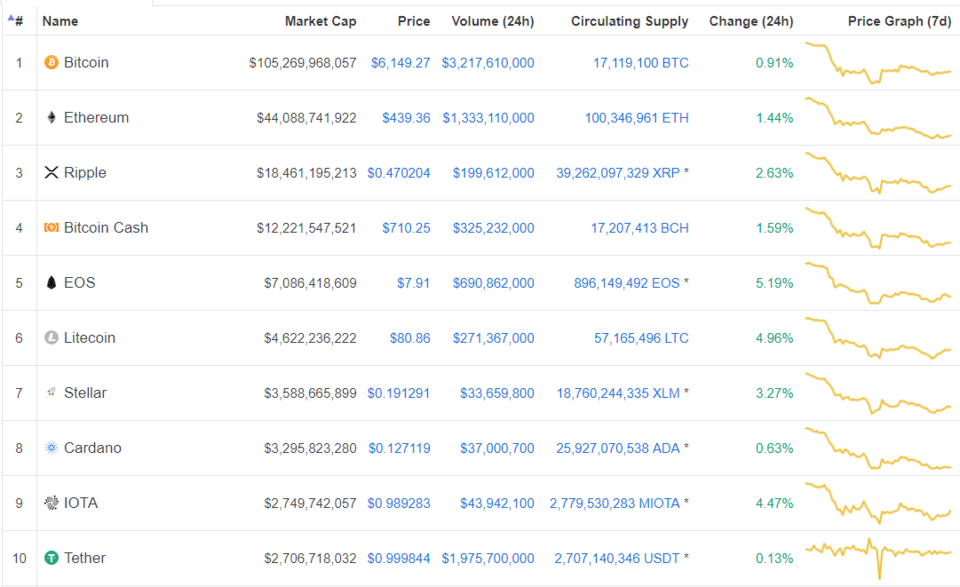This screenshot has height=587, width=960.
Task: Open the Bitcoin Cash name link
Action: (106, 228)
